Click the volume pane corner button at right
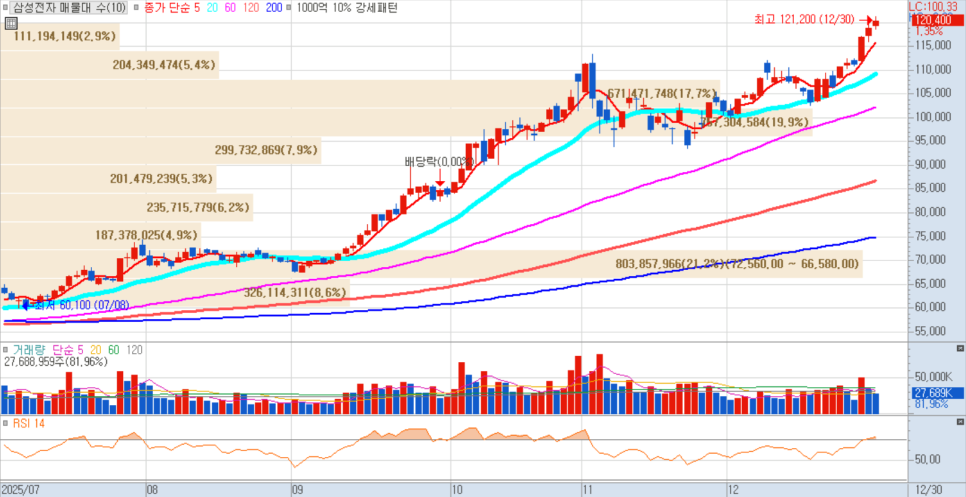Viewport: 966px width, 497px height. (960, 349)
